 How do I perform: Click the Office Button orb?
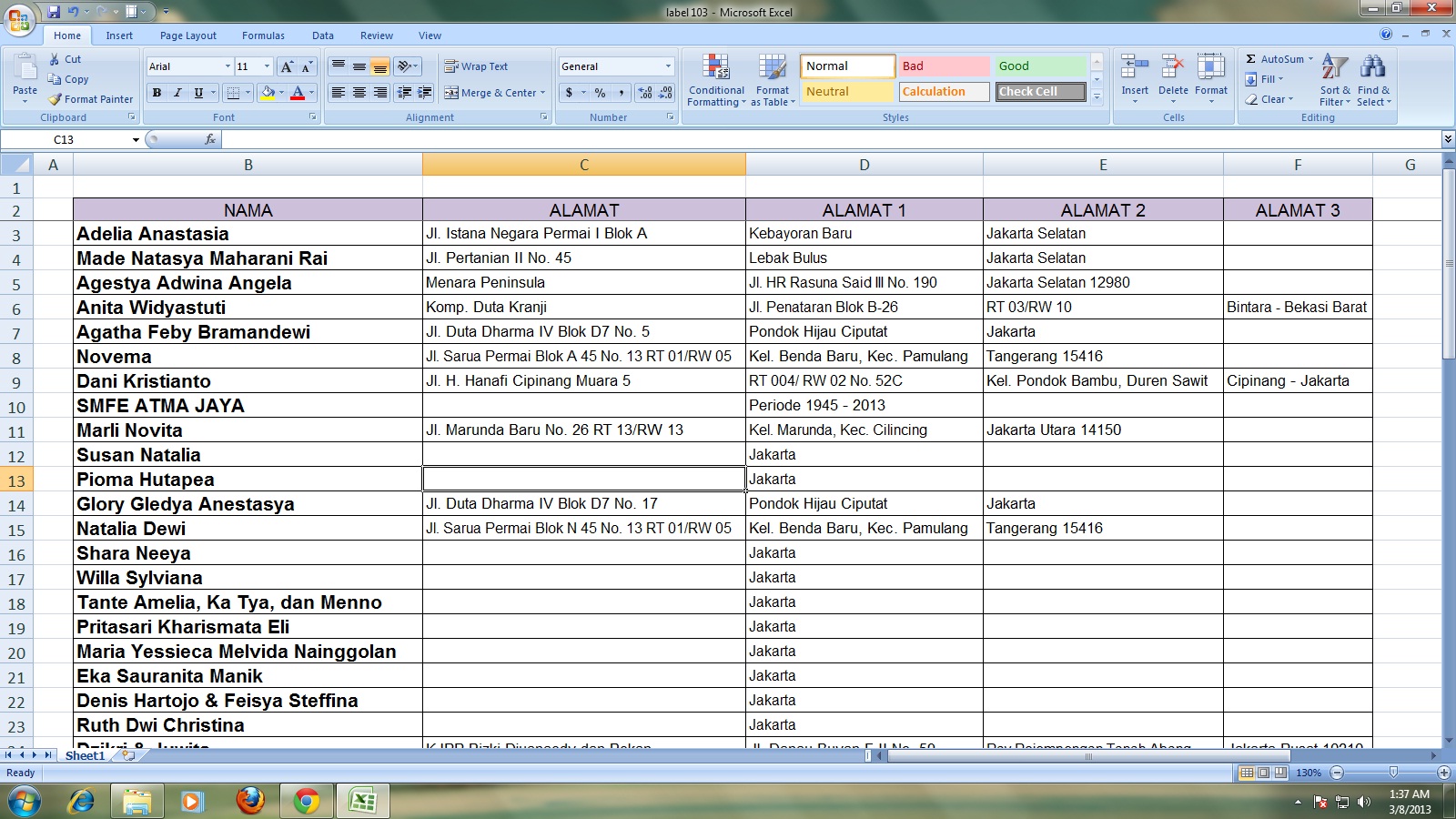(19, 18)
